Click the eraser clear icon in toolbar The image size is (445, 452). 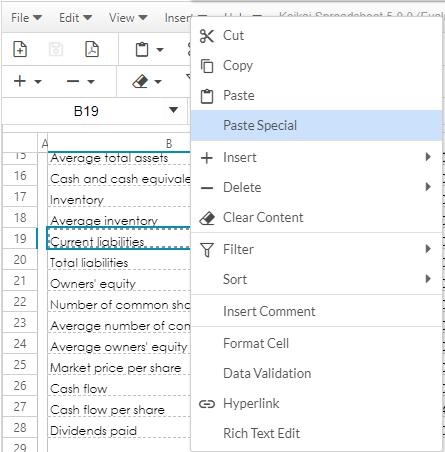[140, 81]
